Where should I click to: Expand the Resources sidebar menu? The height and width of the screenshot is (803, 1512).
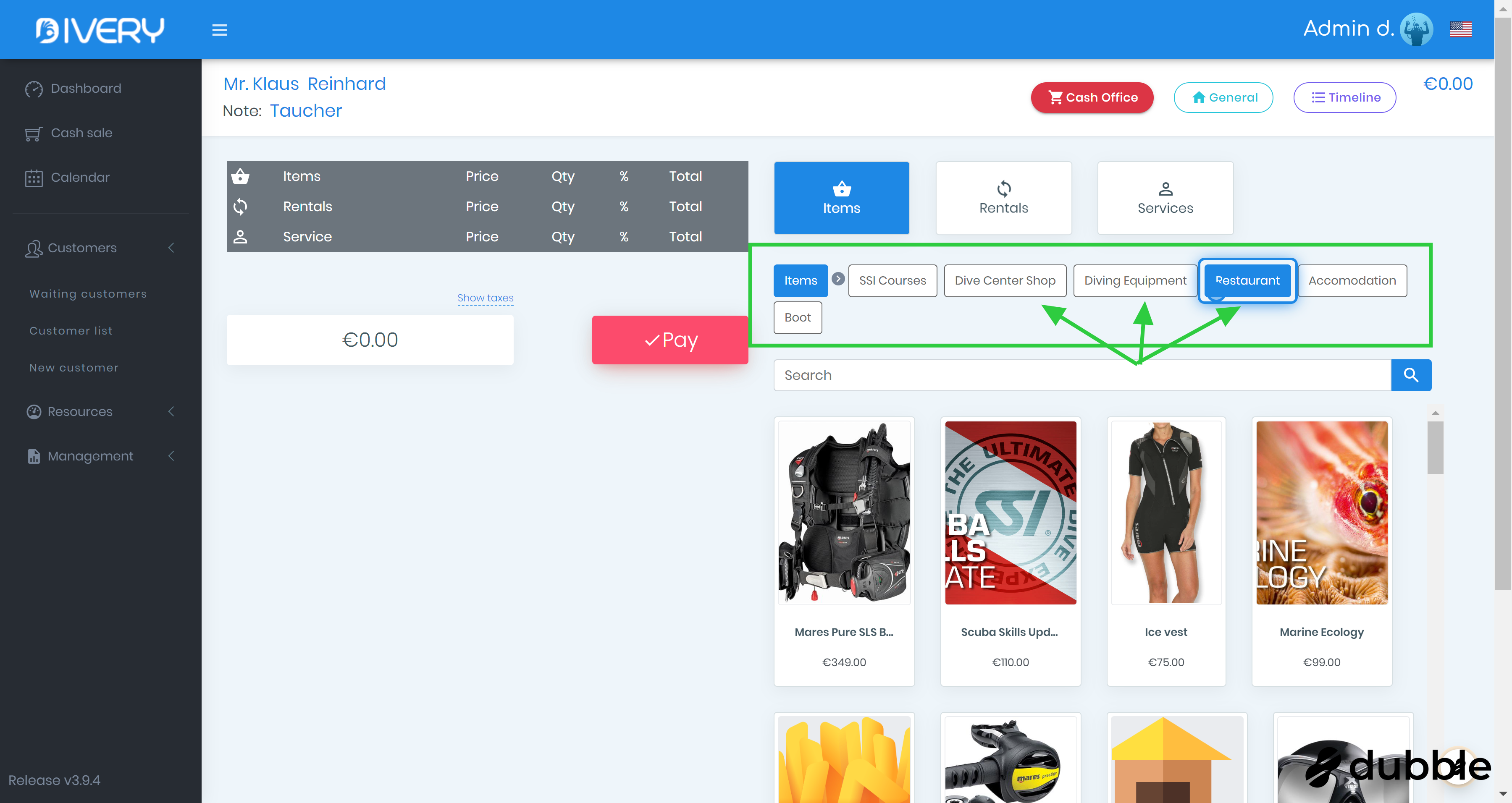pos(80,412)
